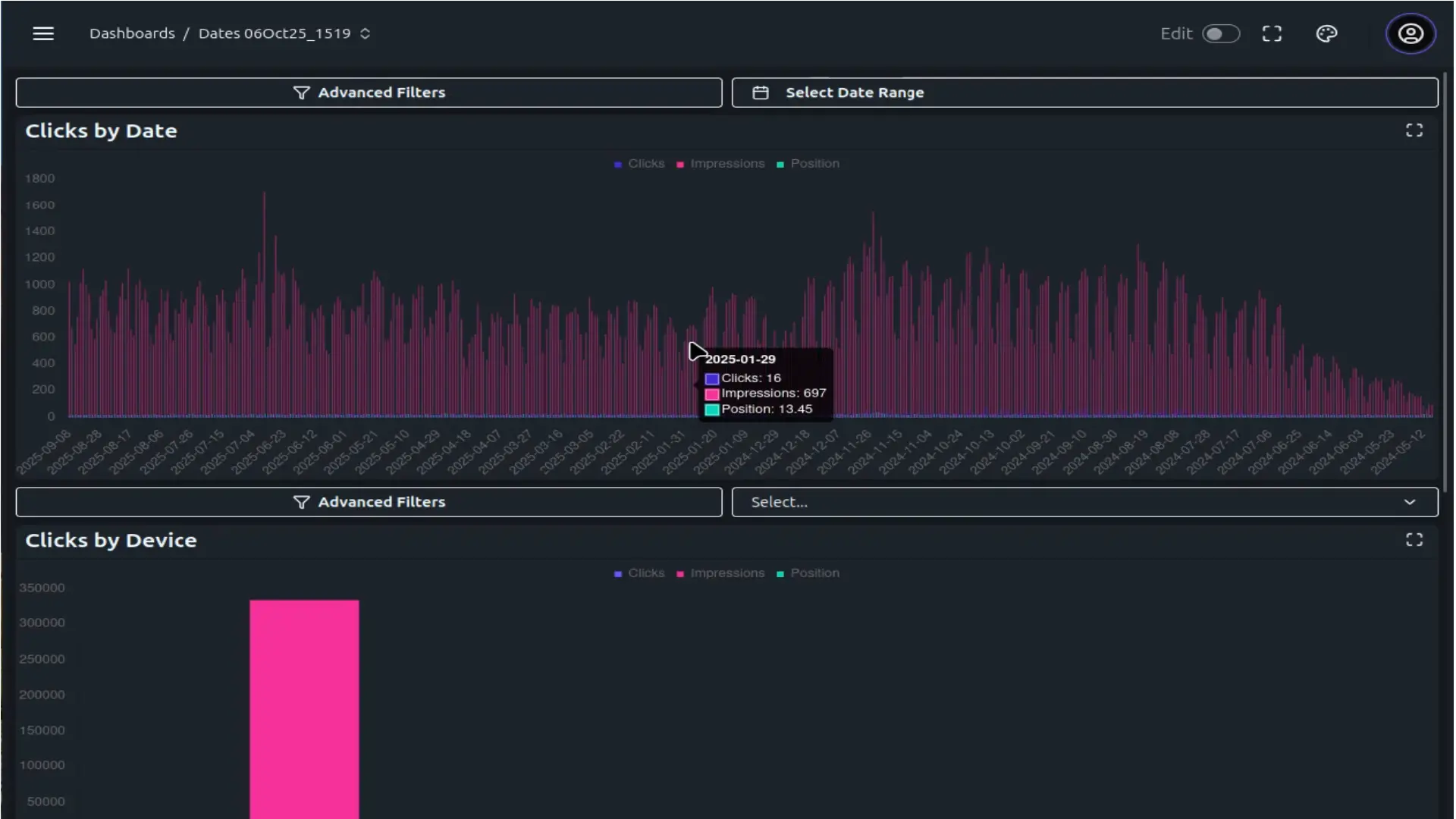Open the dashboard switcher next to Dates 06Oct25_1519
This screenshot has height=819, width=1456.
point(365,33)
